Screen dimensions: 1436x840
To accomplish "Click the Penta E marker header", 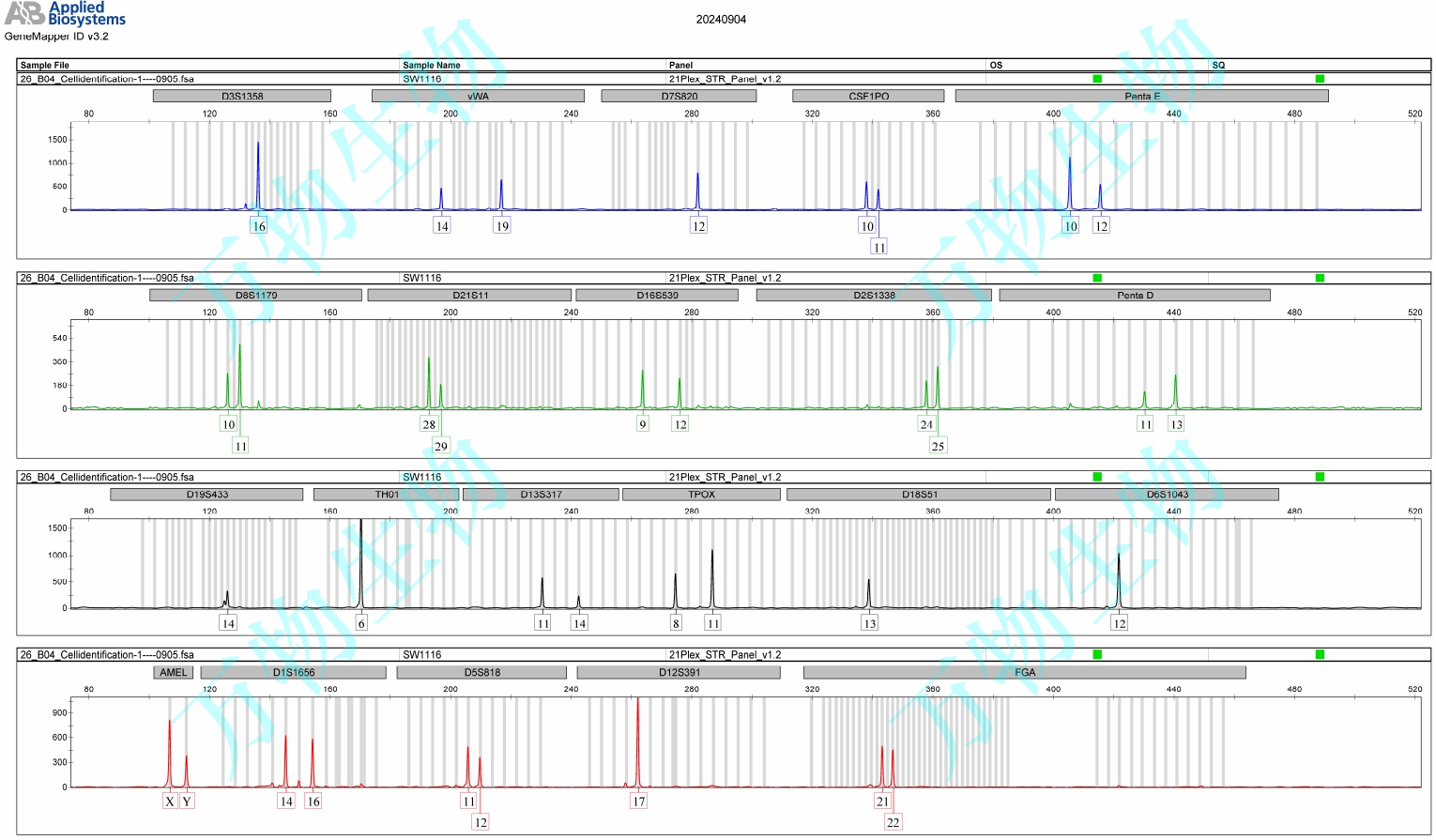I will point(1141,96).
